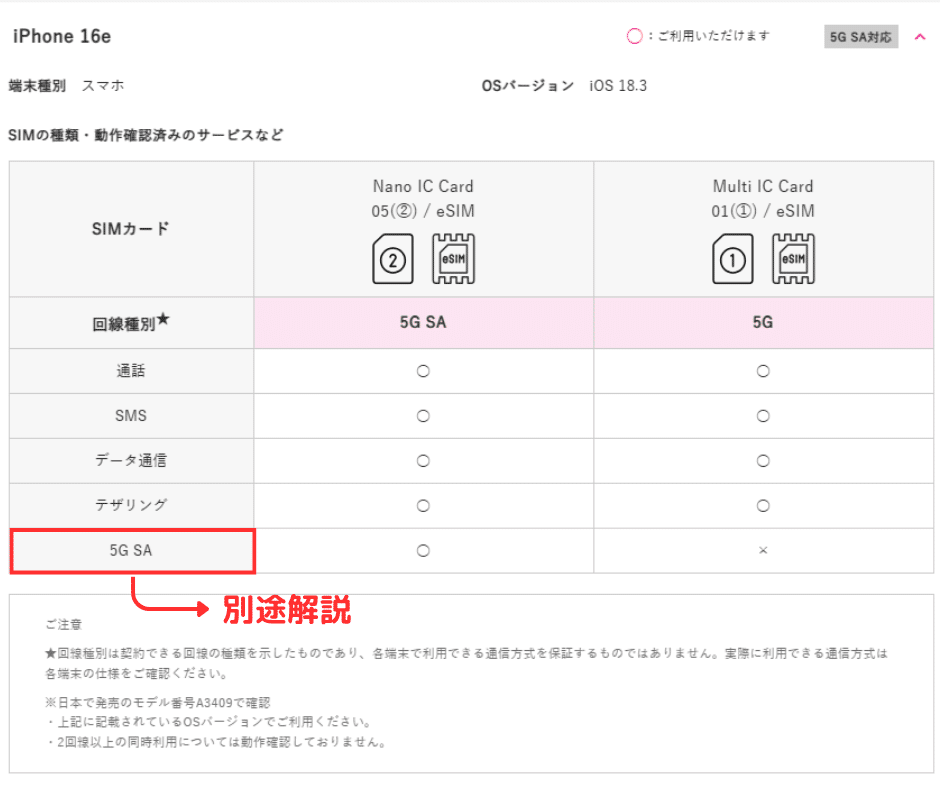Click the ★回線種別 explanation paragraph
The image size is (940, 788).
pos(466,663)
